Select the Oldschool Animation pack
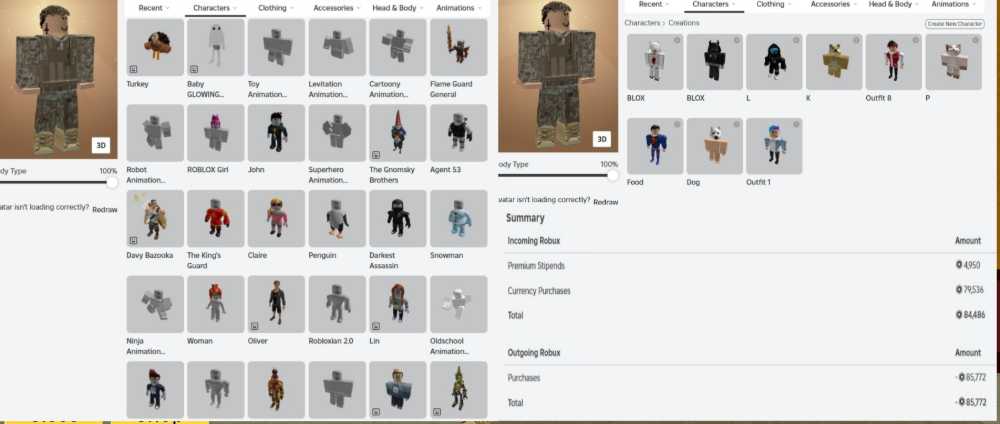 click(459, 304)
